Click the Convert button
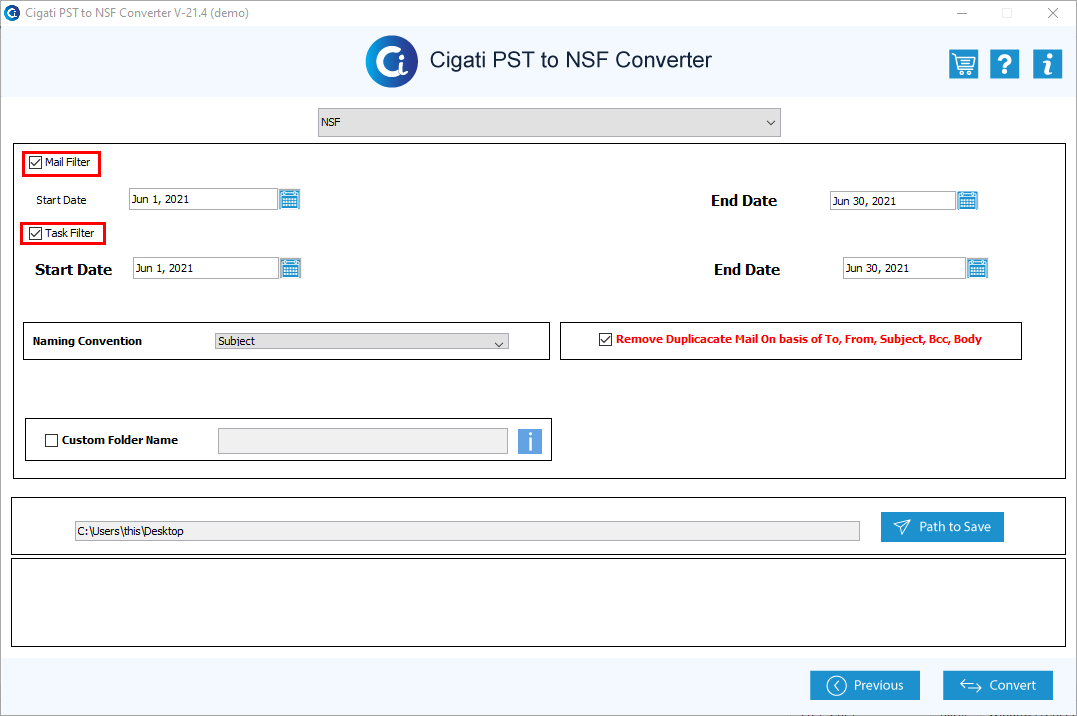 coord(997,685)
